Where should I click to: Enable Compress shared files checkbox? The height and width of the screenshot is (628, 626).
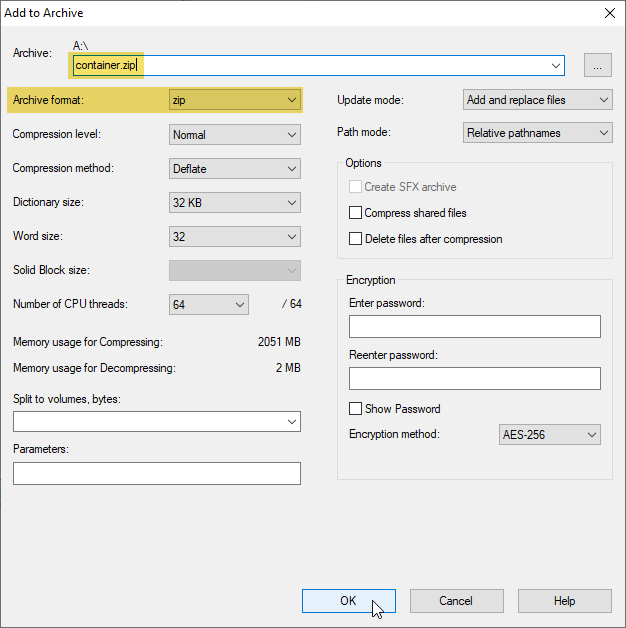click(355, 213)
